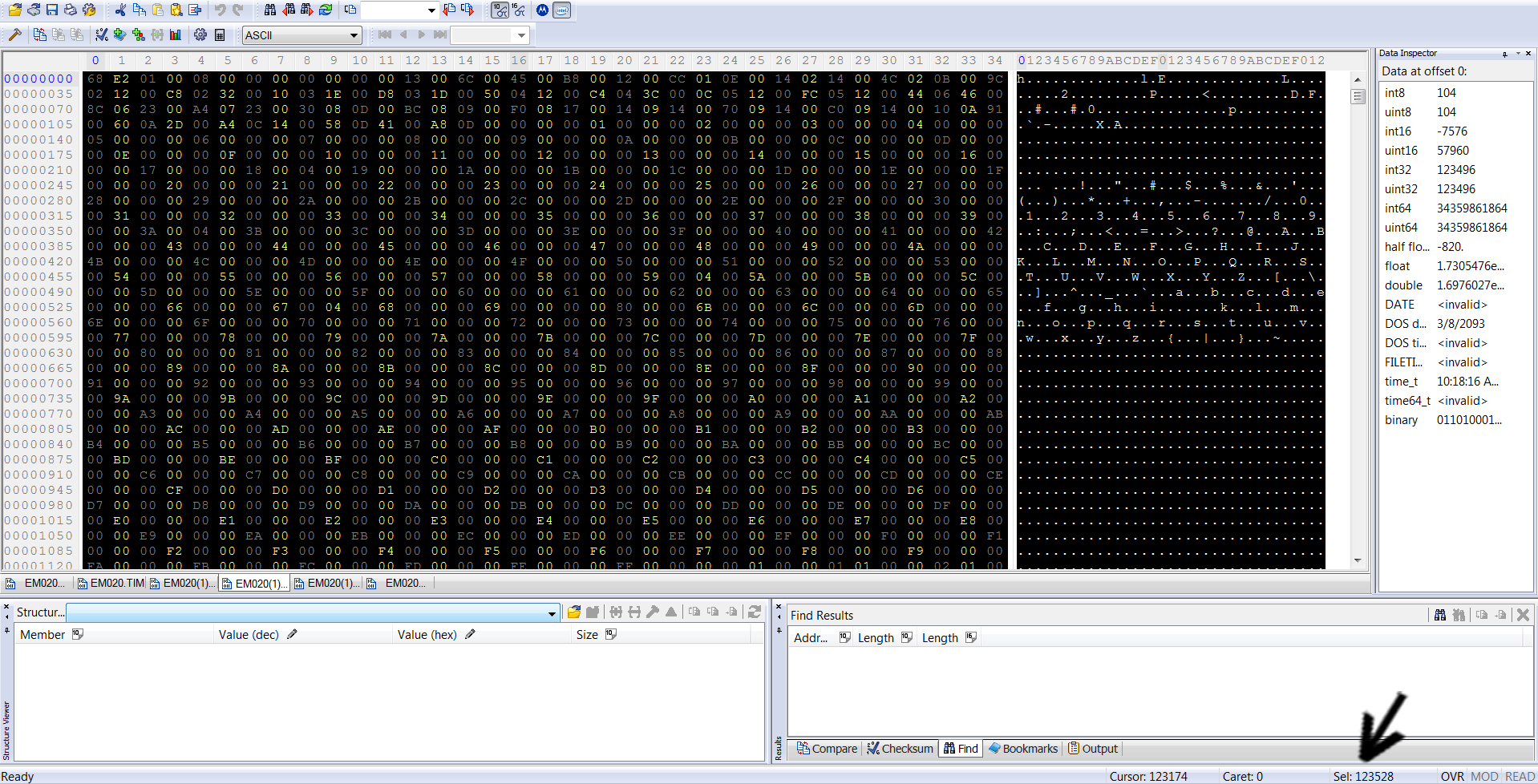The width and height of the screenshot is (1538, 784).
Task: Toggle hexadecimal offset display (16 glasses)
Action: tap(520, 10)
